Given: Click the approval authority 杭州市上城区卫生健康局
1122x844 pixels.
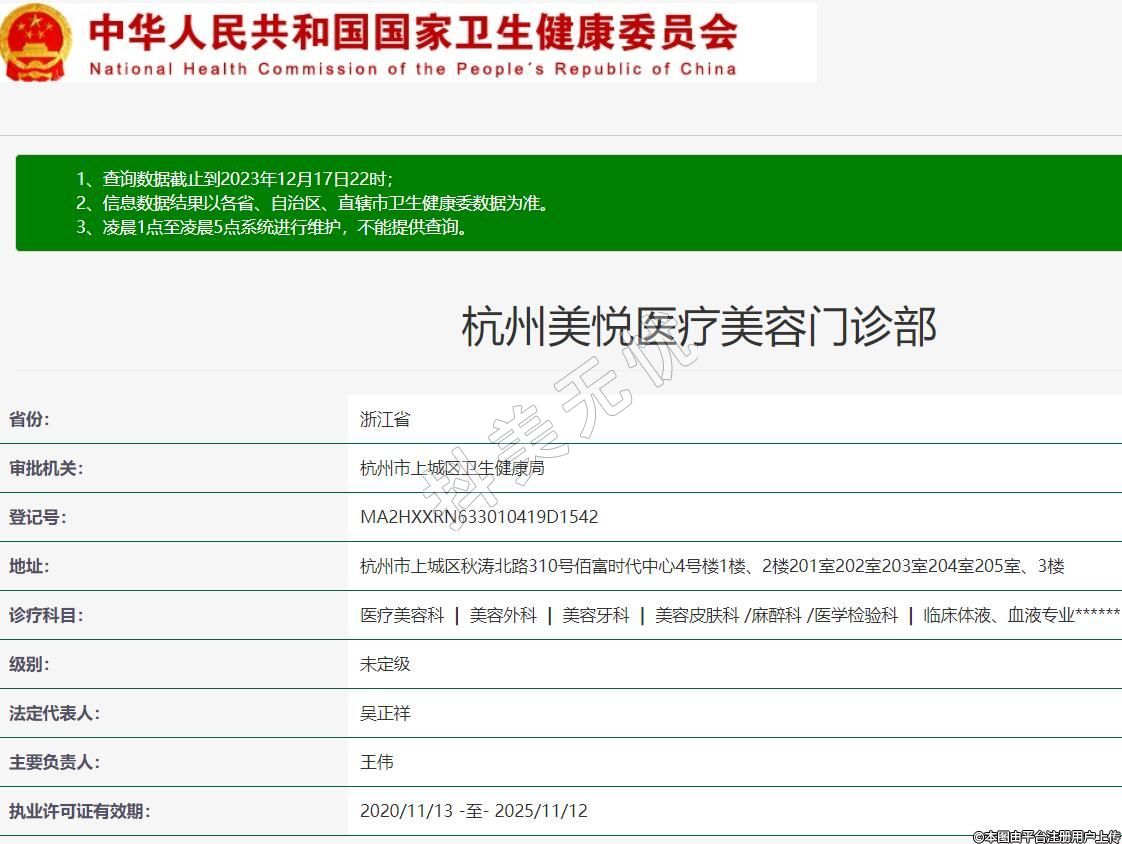Looking at the screenshot, I should pos(452,468).
